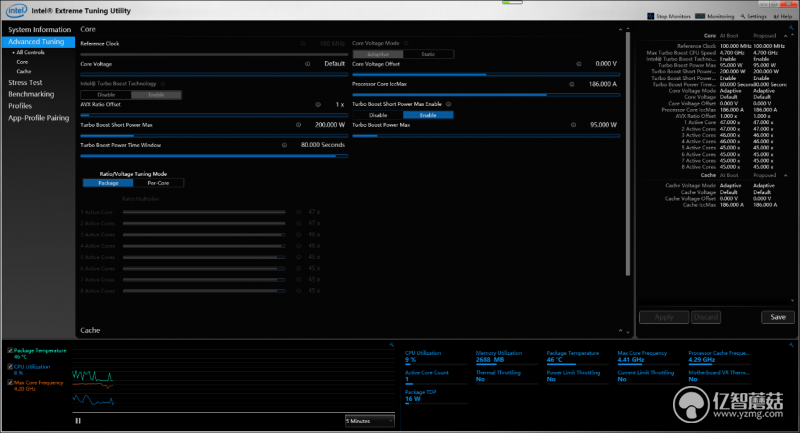Click the Core Voltage Default value

(x=334, y=64)
